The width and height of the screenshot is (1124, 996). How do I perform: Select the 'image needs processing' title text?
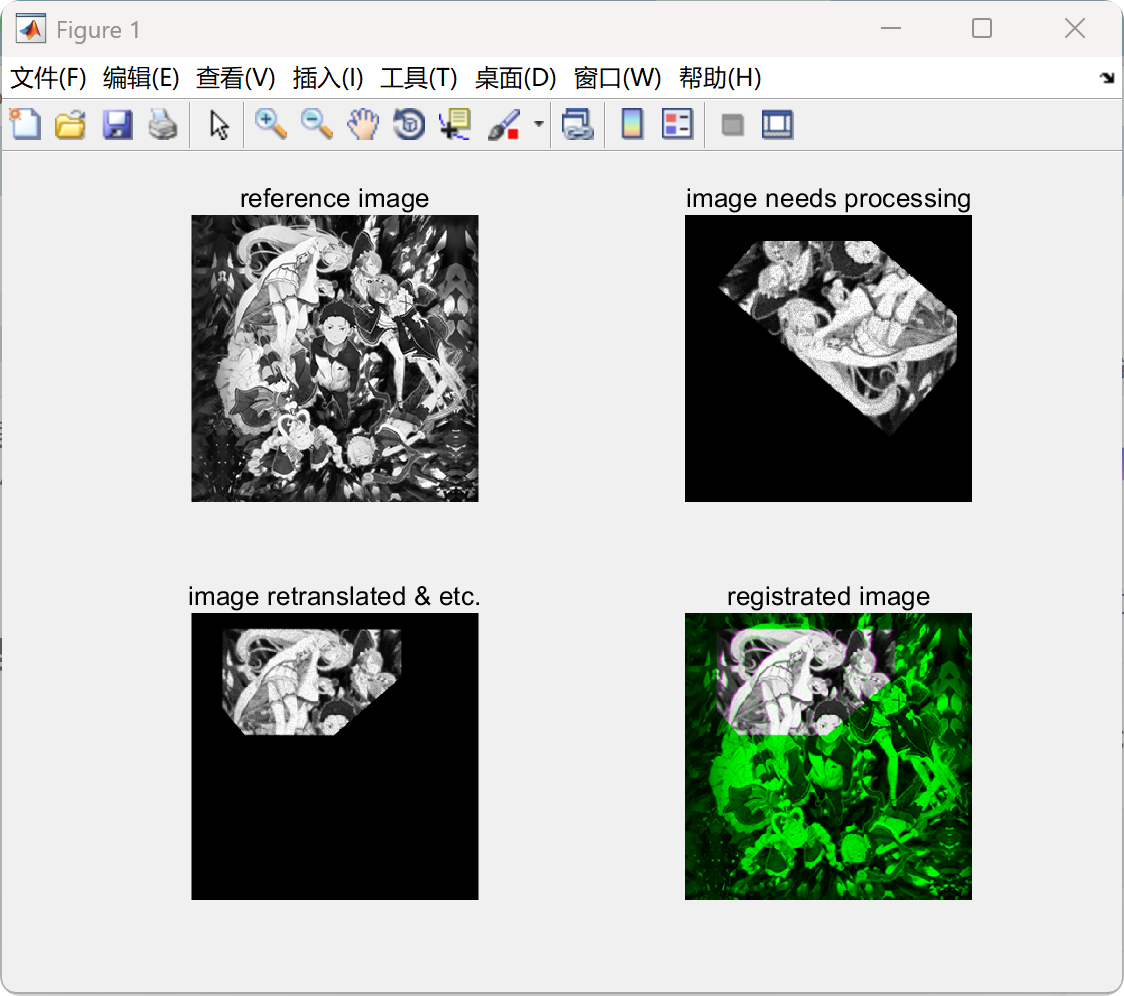click(x=829, y=199)
